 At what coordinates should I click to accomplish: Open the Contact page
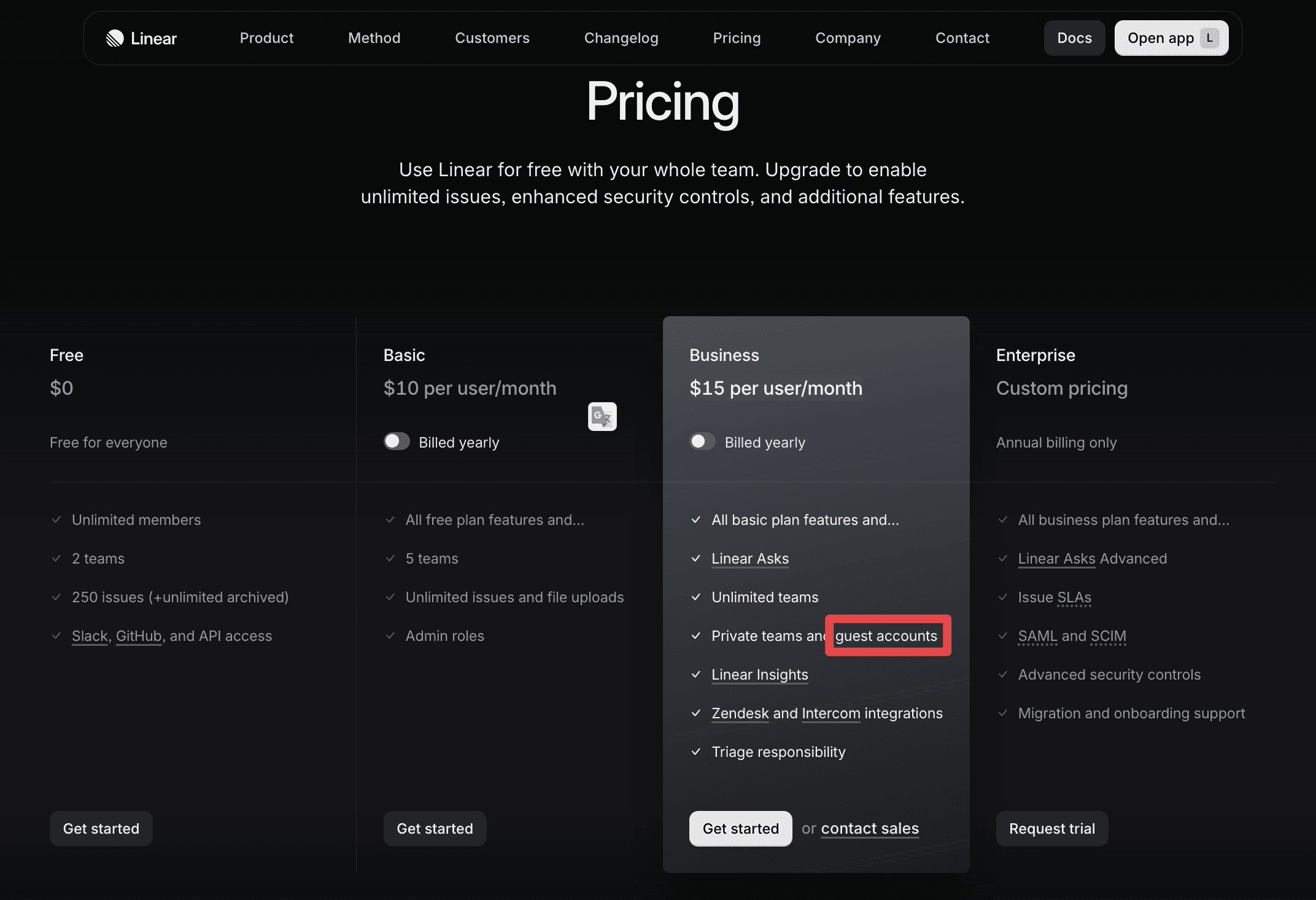(962, 38)
